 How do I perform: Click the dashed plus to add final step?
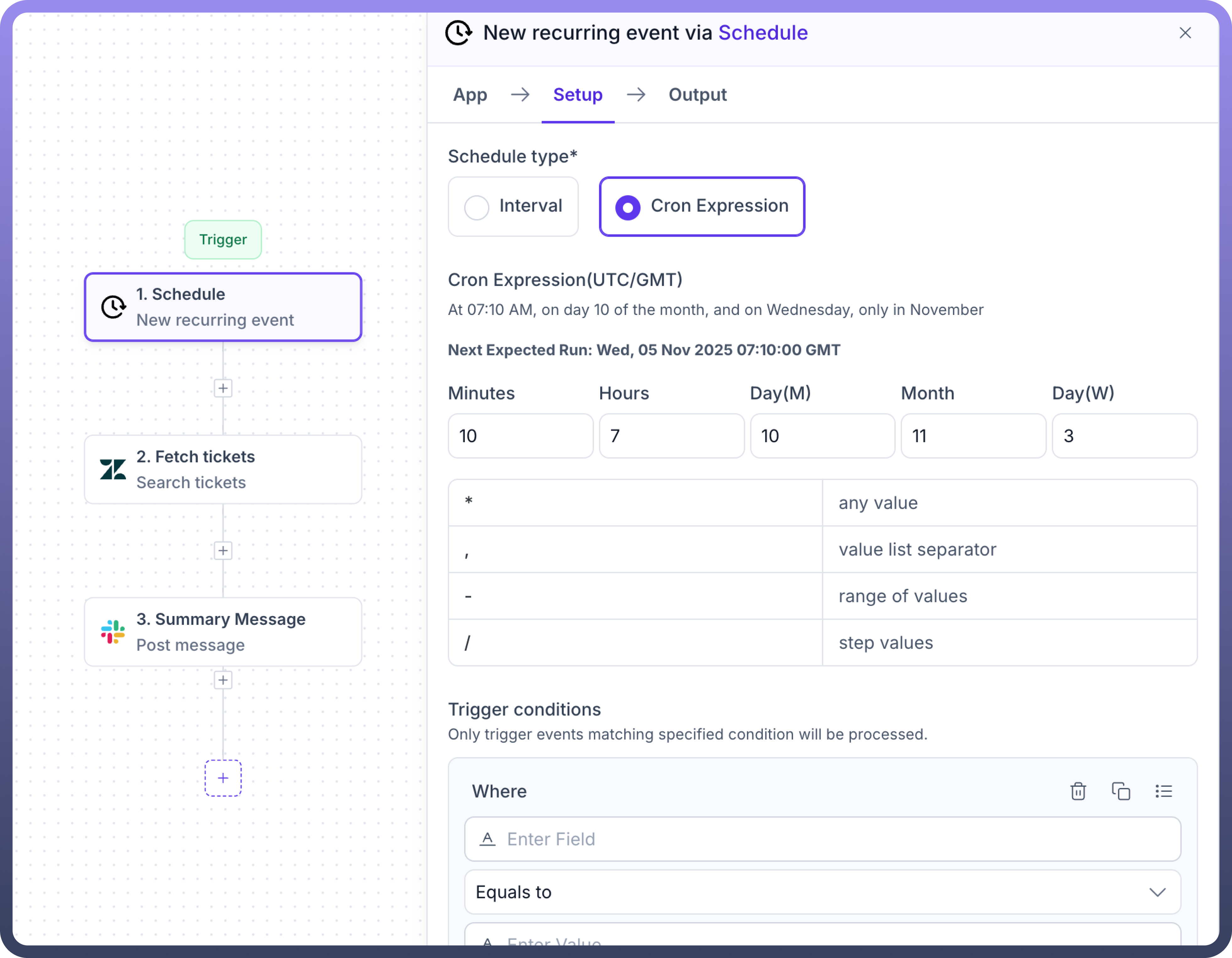(223, 778)
